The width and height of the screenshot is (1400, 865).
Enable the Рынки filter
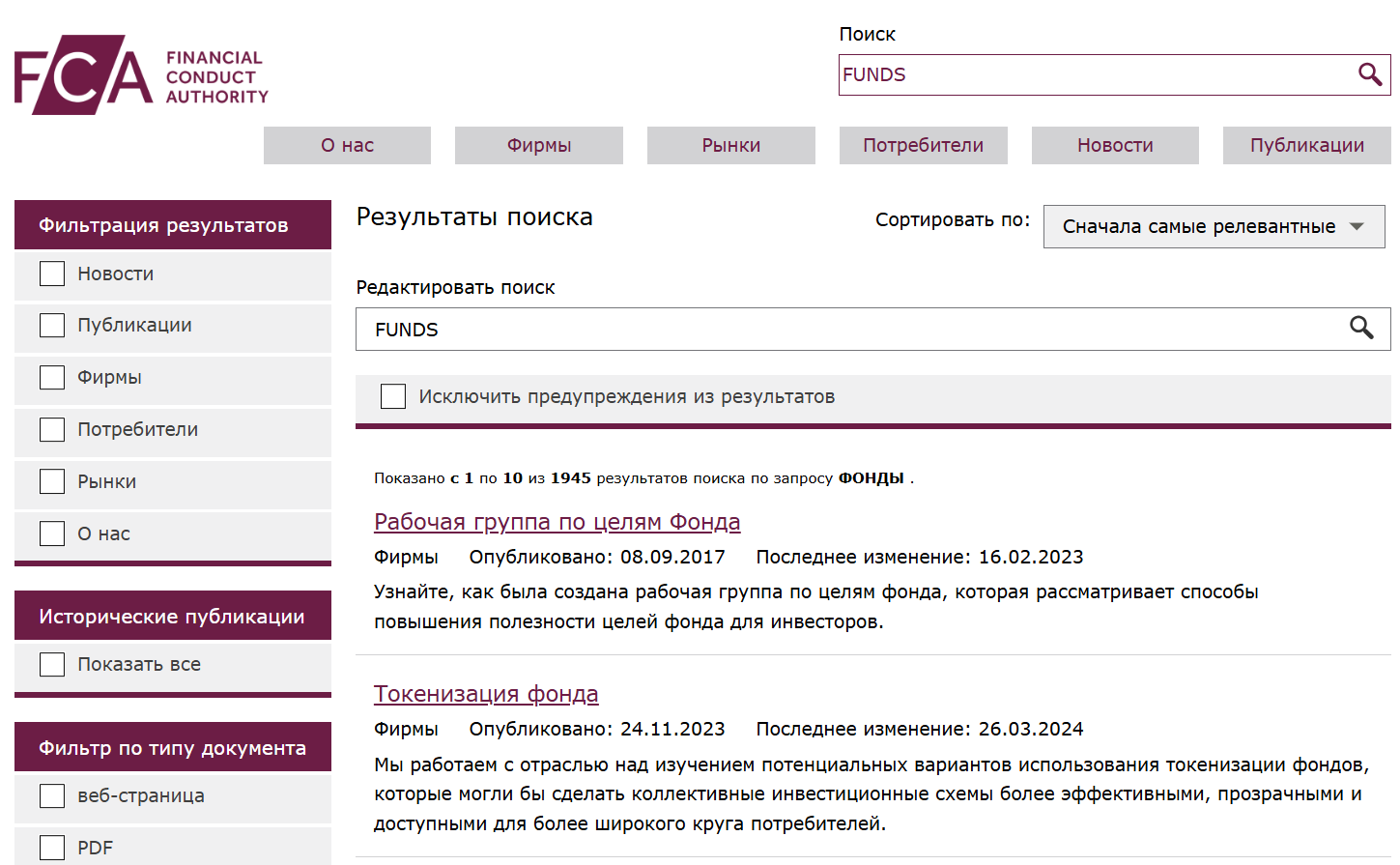pos(51,481)
